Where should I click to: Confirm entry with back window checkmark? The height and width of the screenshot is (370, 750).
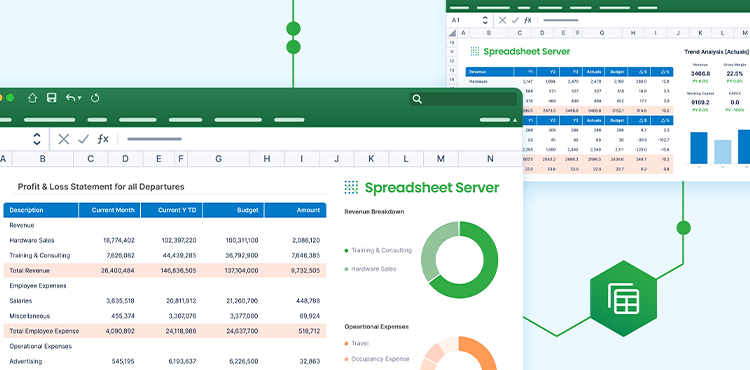click(x=515, y=20)
